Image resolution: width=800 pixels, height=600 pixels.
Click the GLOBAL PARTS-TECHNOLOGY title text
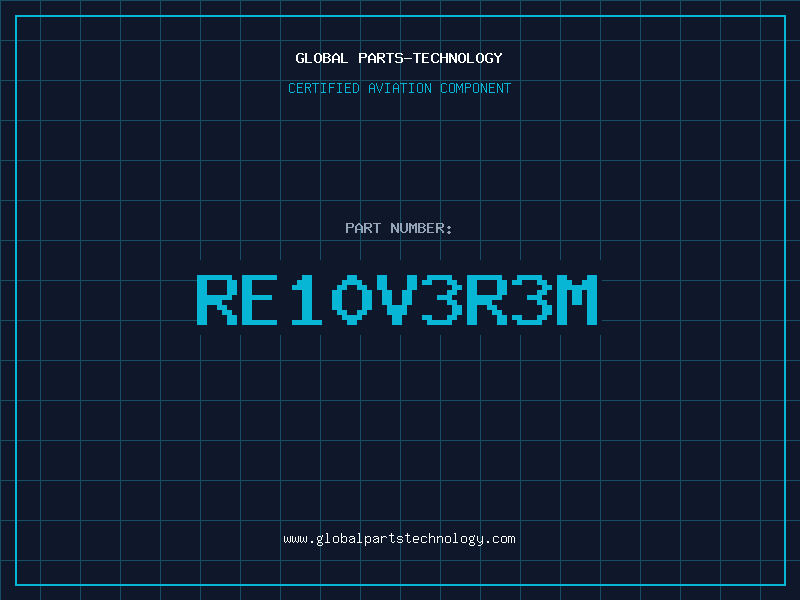click(399, 58)
